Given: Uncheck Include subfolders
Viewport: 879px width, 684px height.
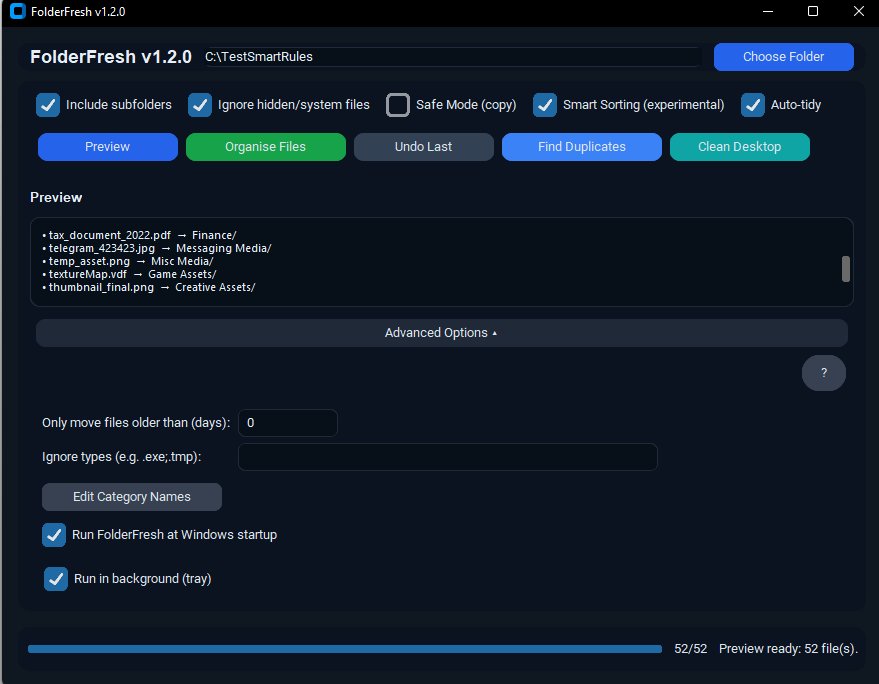Looking at the screenshot, I should [x=47, y=104].
